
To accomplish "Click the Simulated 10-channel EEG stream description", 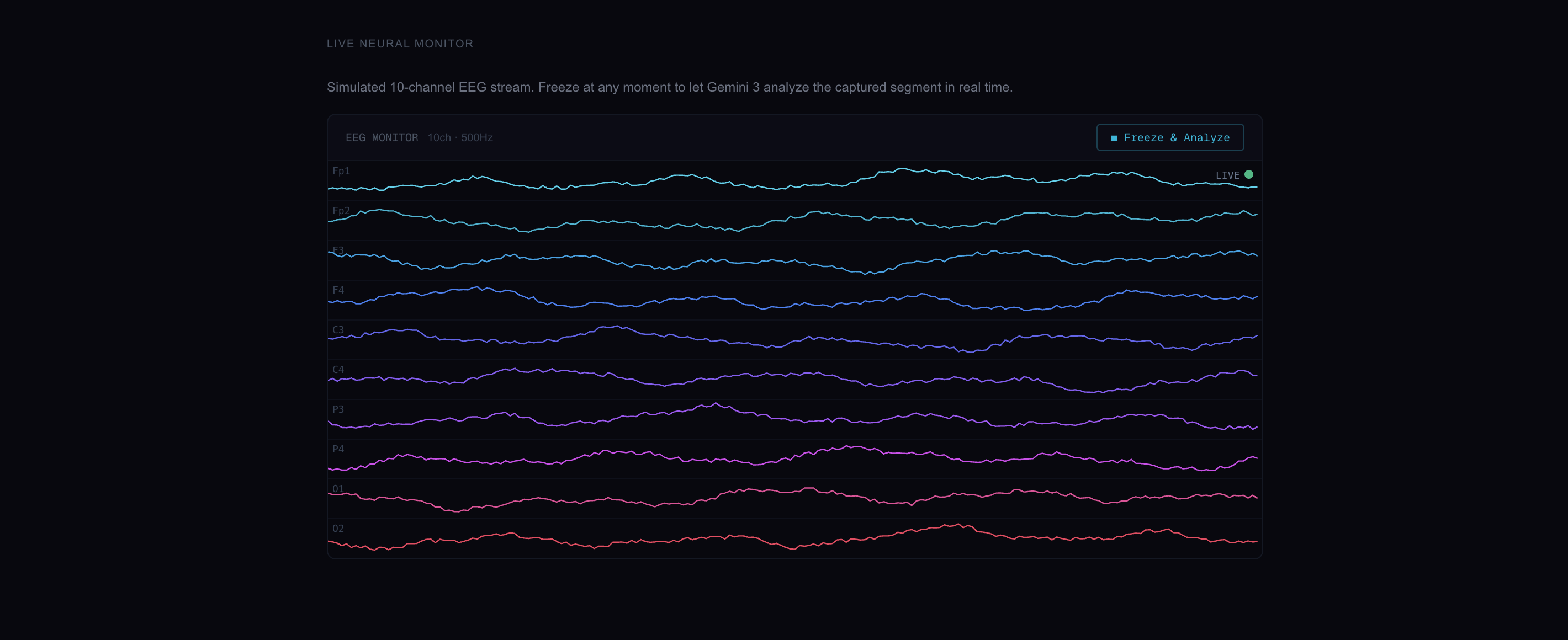I will click(670, 87).
